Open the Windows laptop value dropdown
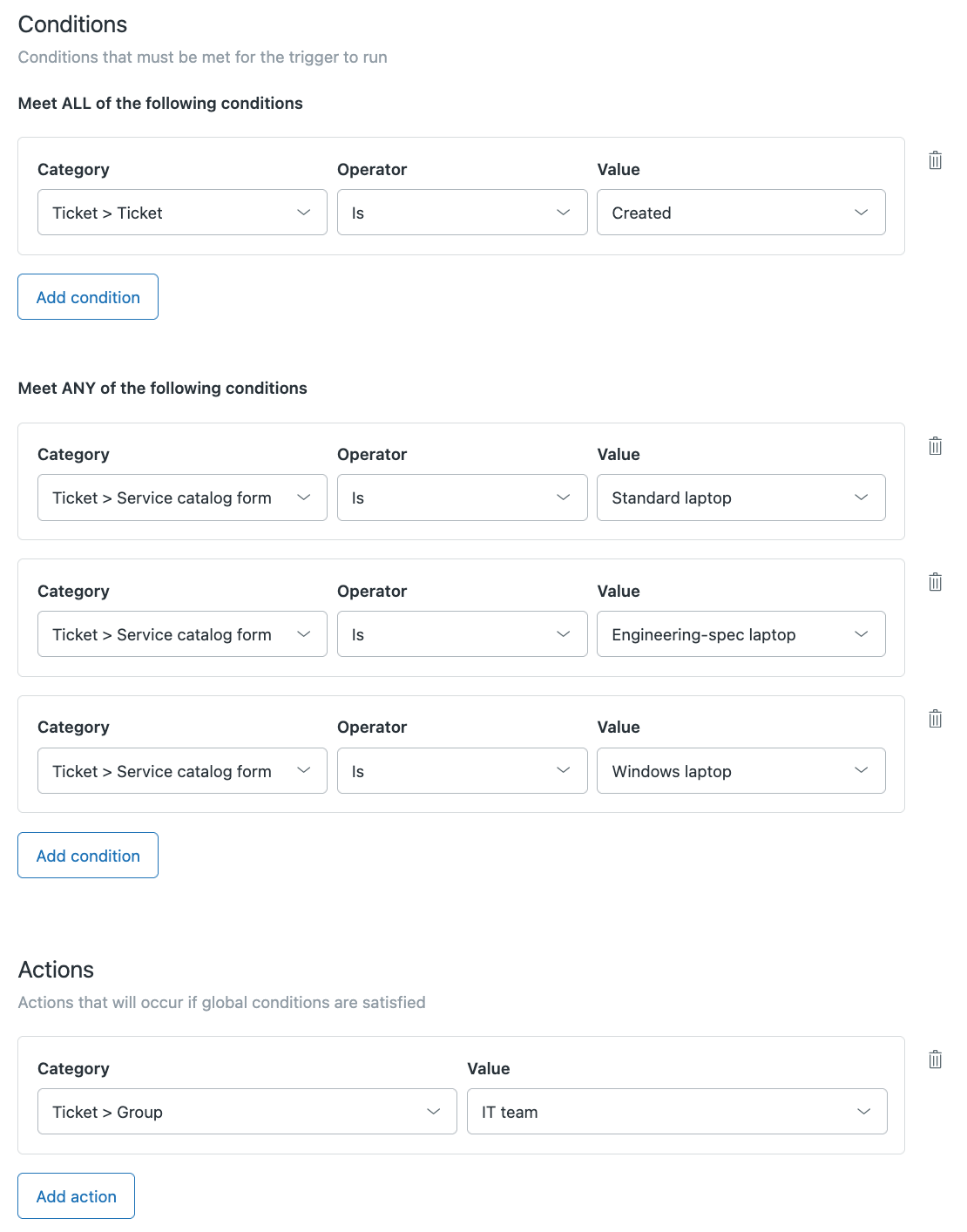The image size is (967, 1232). (740, 771)
